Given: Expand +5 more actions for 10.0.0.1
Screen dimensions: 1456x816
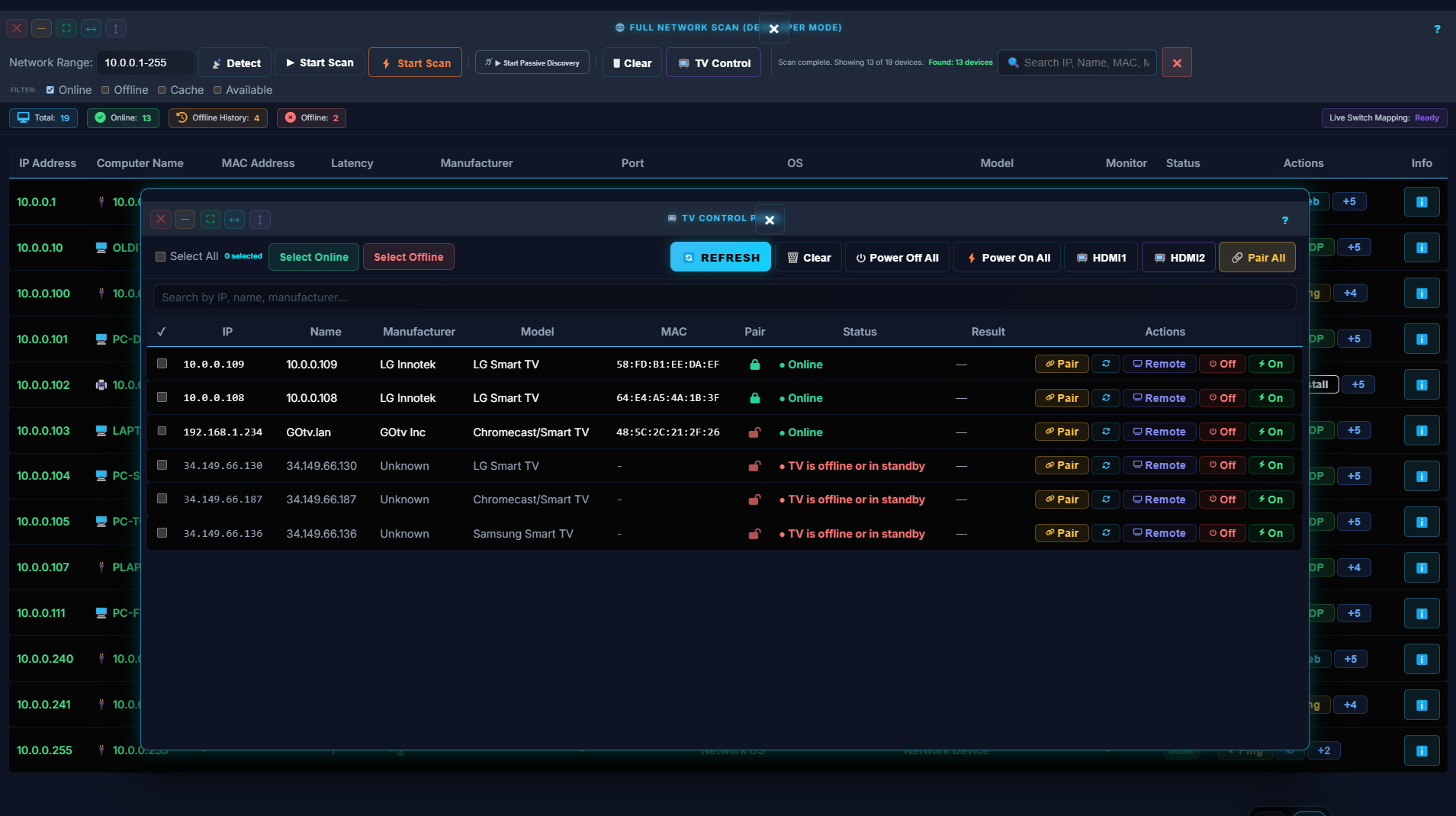Looking at the screenshot, I should click(x=1349, y=202).
